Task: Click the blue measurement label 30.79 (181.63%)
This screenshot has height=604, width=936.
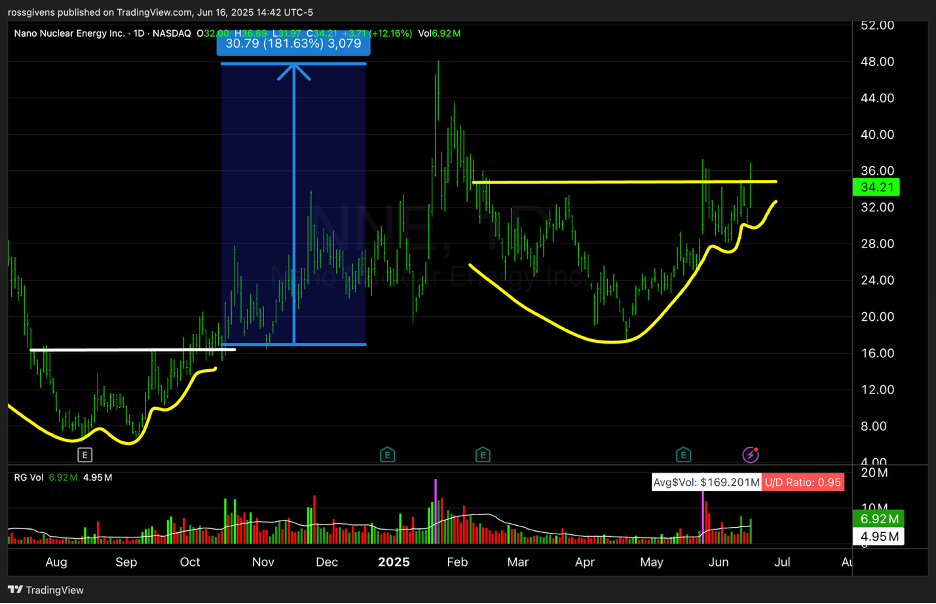Action: tap(293, 44)
